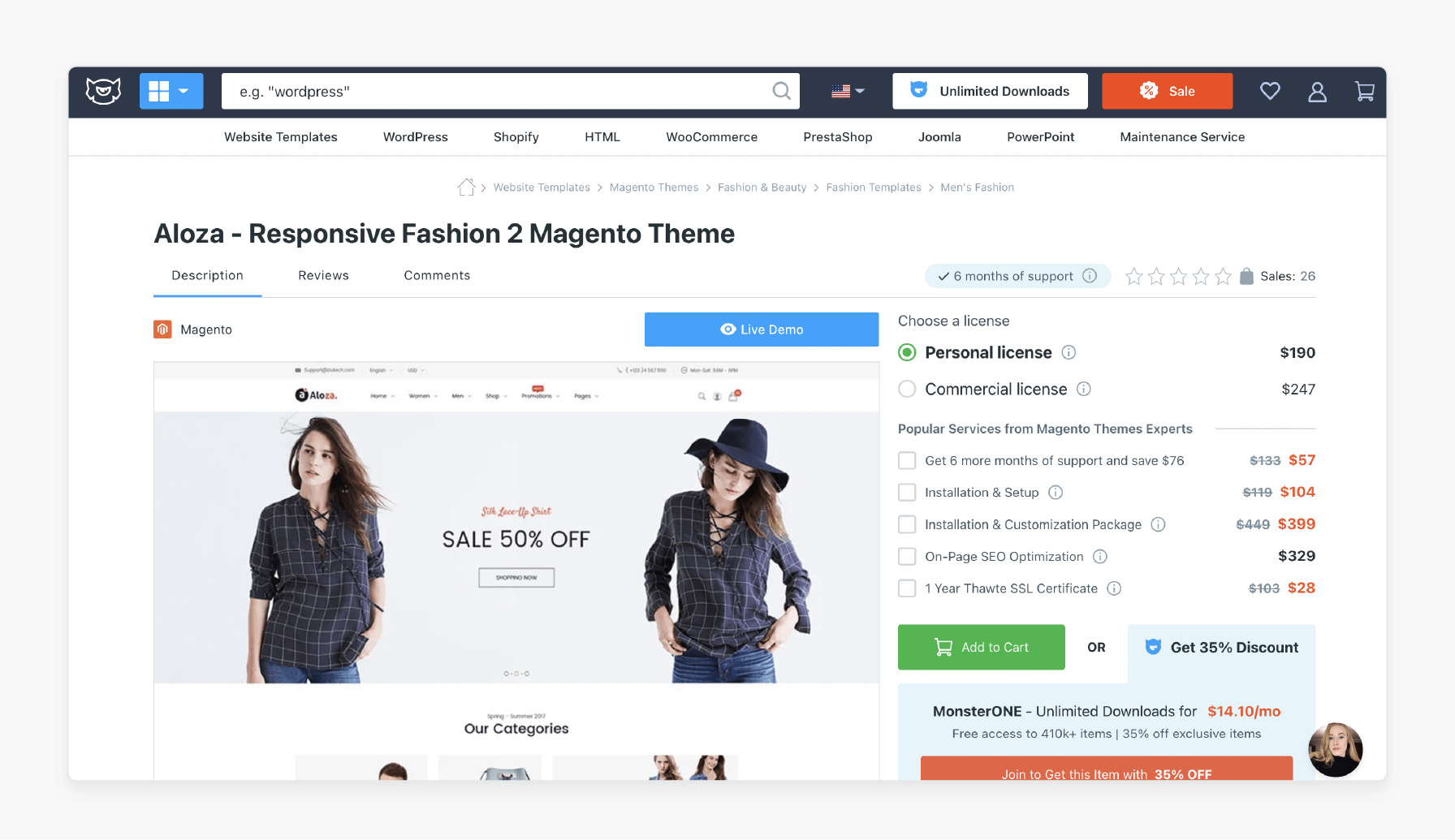Viewport: 1455px width, 840px height.
Task: Click Unlimited Downloads button
Action: [x=990, y=91]
